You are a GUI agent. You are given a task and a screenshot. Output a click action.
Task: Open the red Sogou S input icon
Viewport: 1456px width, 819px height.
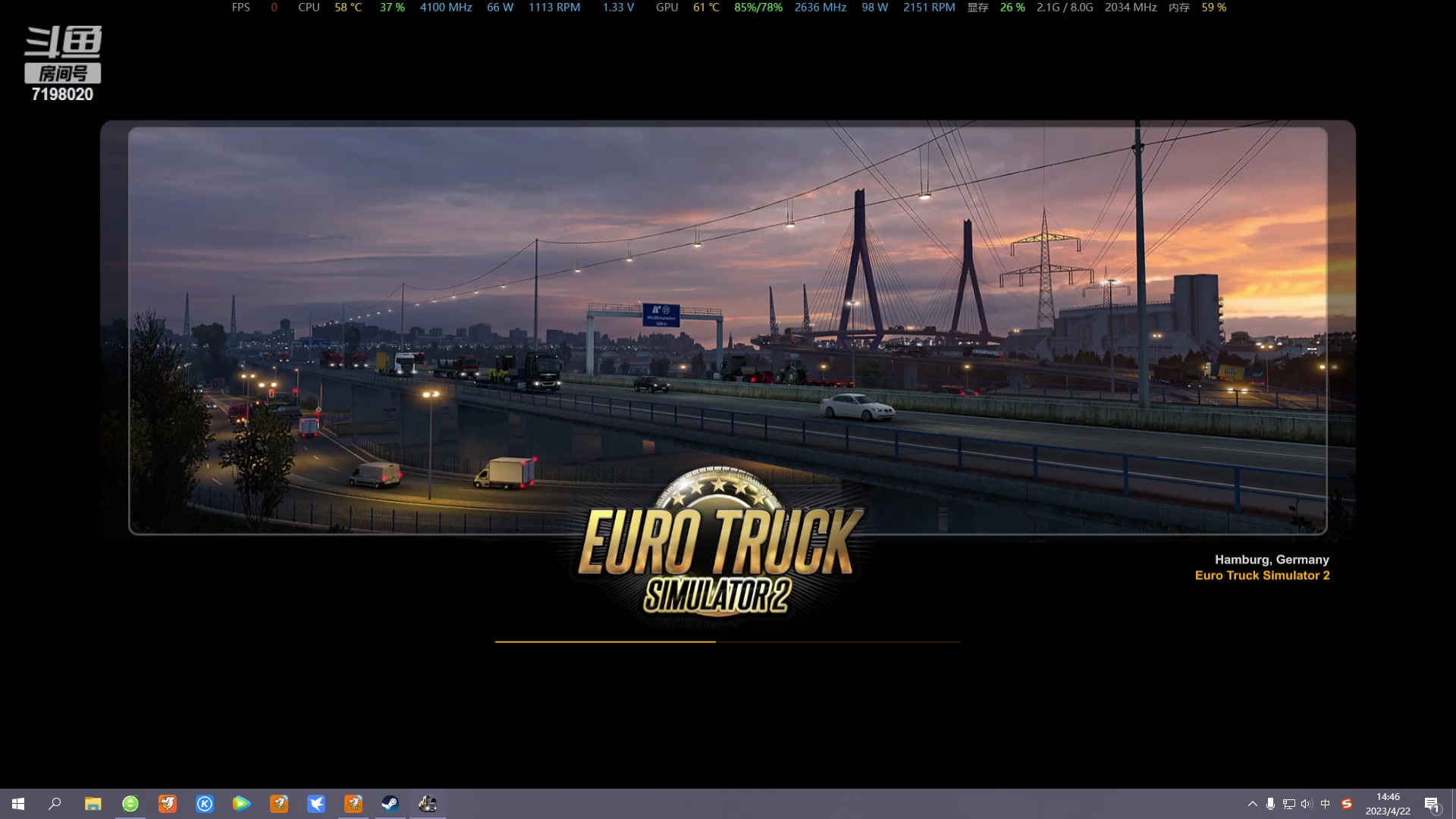(x=1347, y=804)
